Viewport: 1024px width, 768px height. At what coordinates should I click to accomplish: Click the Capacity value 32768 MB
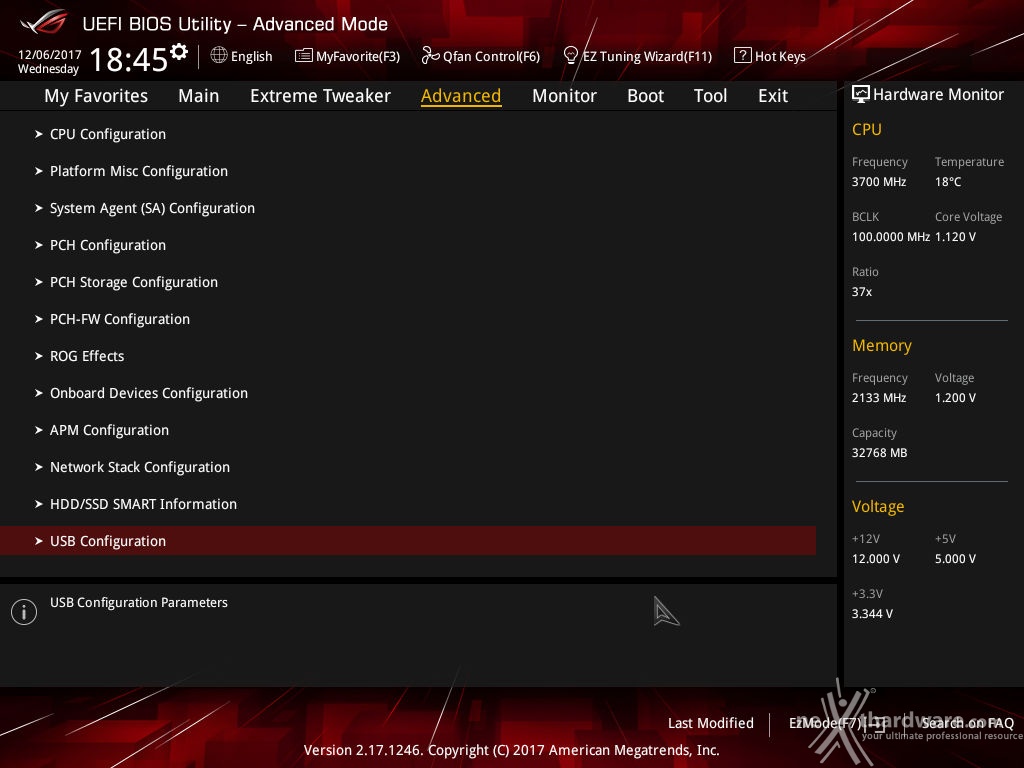879,453
